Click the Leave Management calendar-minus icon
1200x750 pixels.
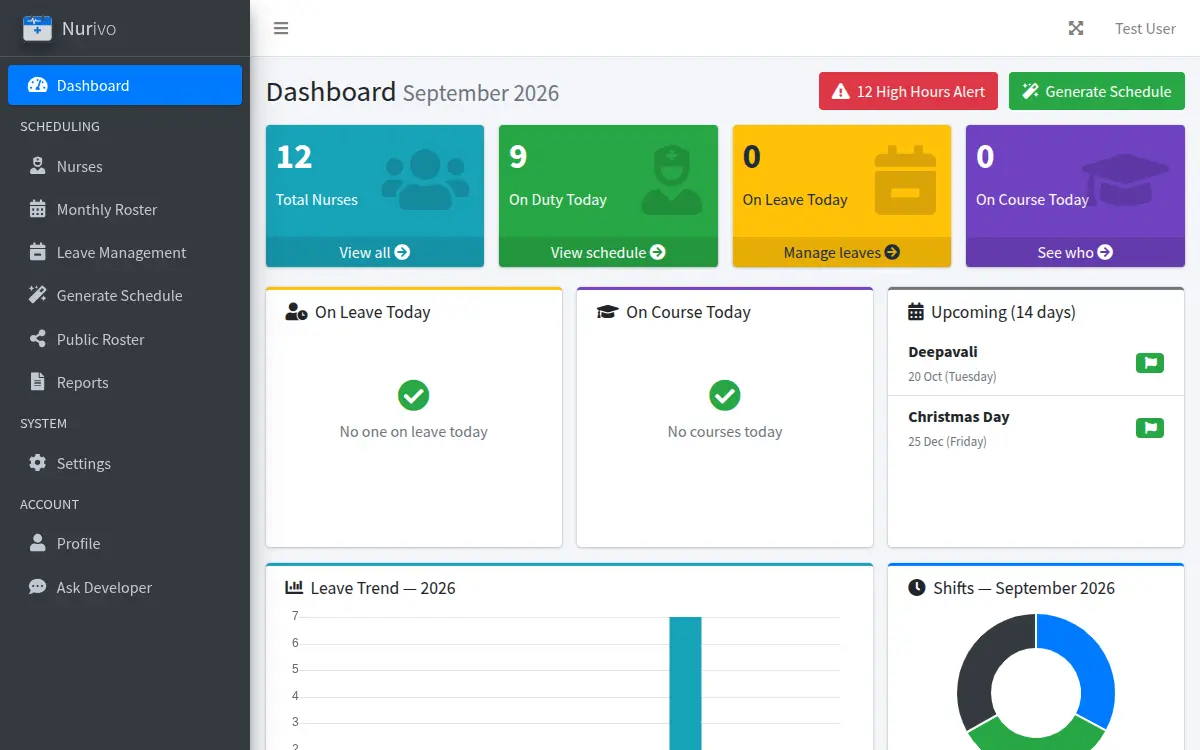38,252
